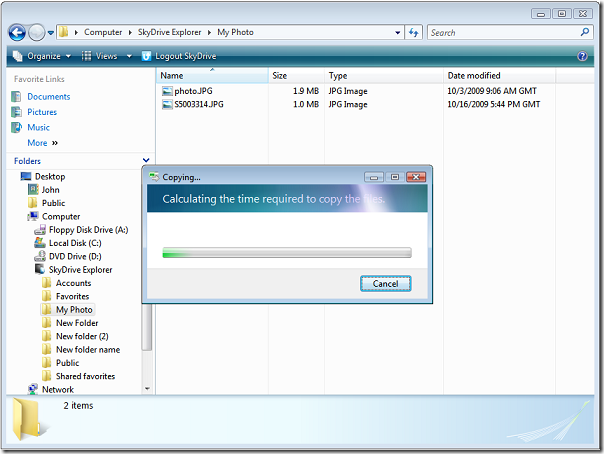The width and height of the screenshot is (604, 454).
Task: Click the Refresh button beside address bar
Action: pyautogui.click(x=414, y=33)
